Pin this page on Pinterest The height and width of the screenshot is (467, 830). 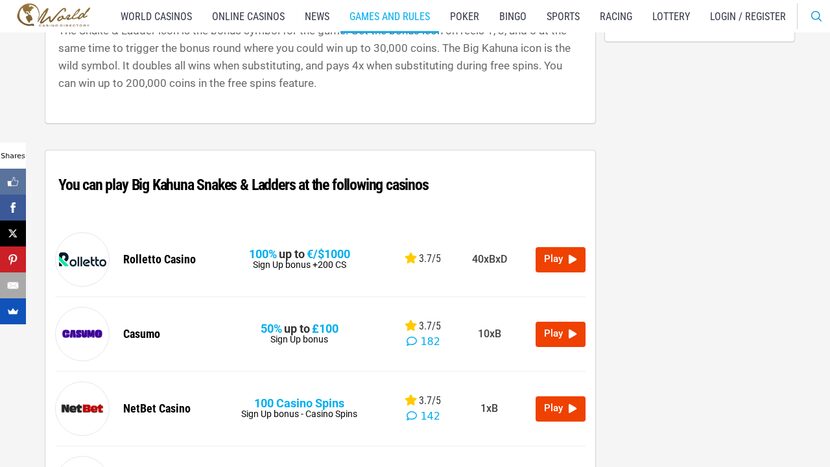[13, 260]
